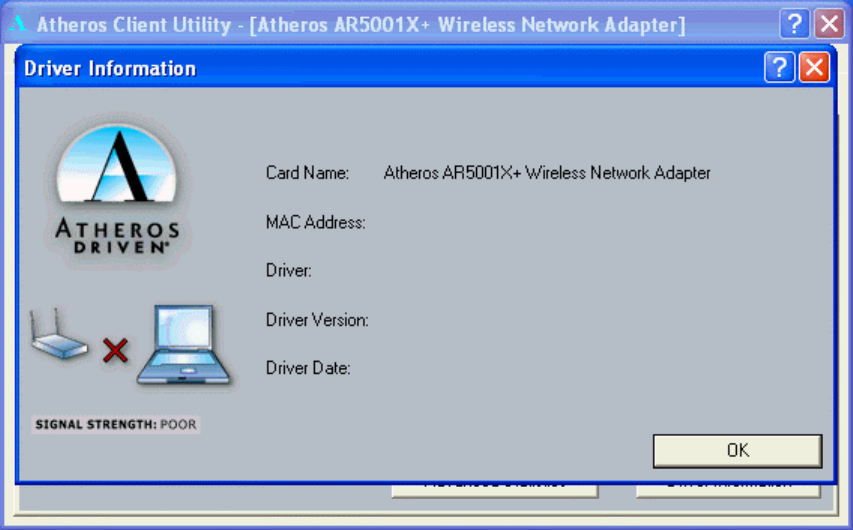The width and height of the screenshot is (853, 530).
Task: Click the Card Name label
Action: click(x=307, y=173)
